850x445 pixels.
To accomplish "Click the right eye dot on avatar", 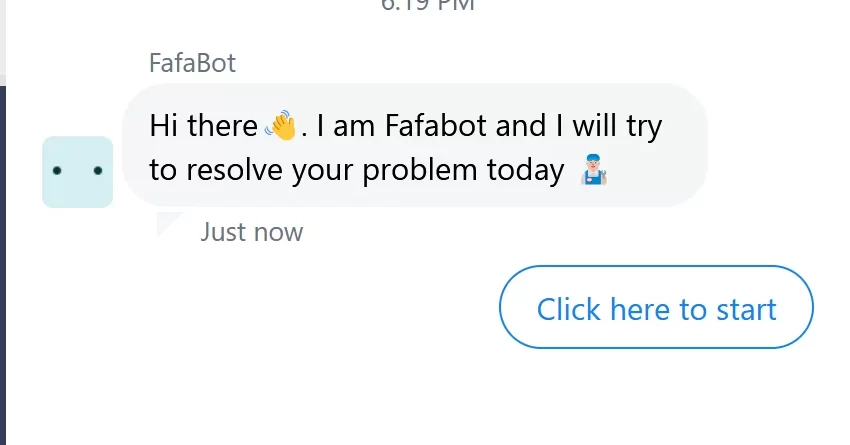I will pos(98,171).
